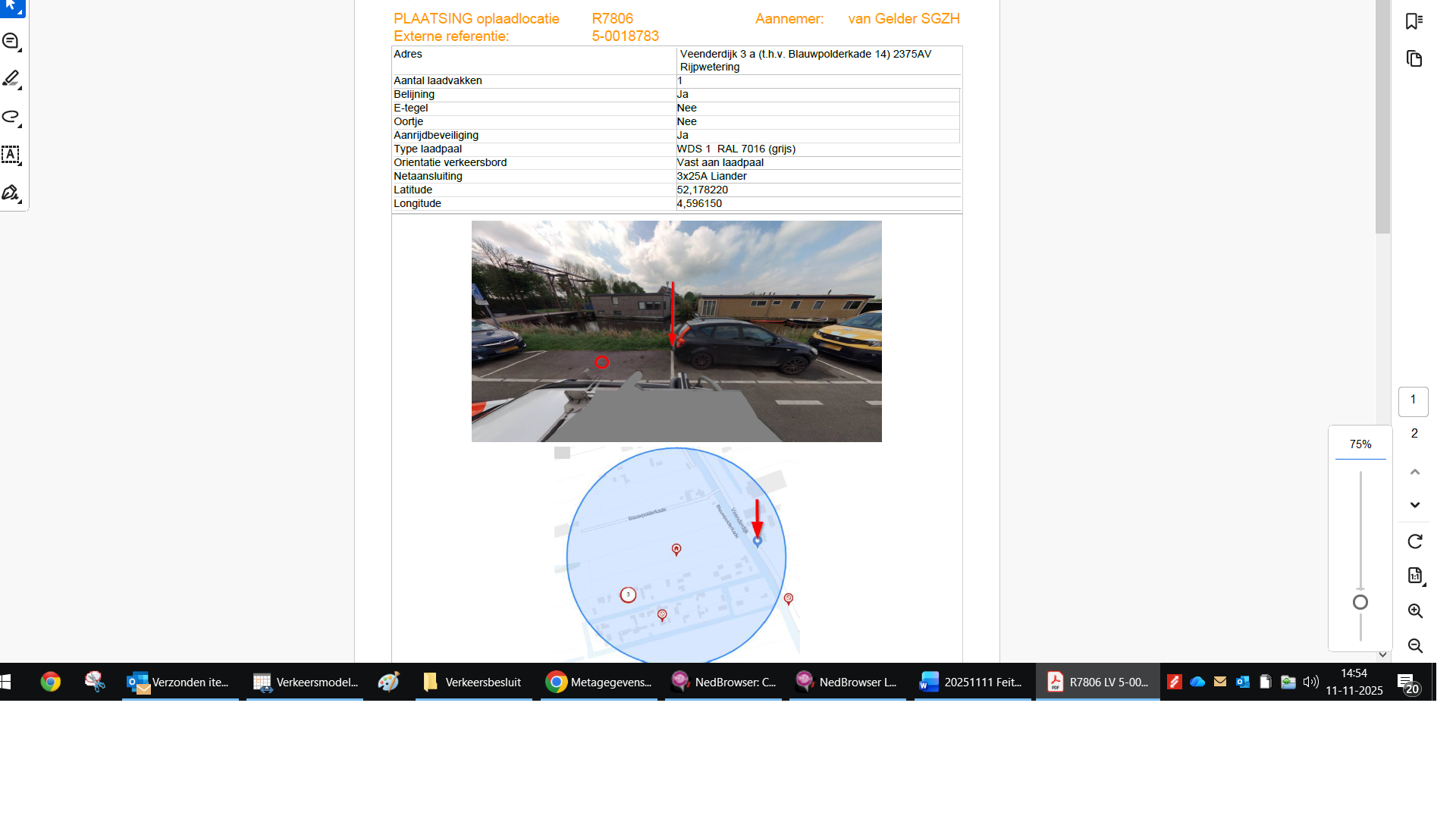Open the bookmarks panel icon
This screenshot has height=819, width=1456.
tap(1414, 21)
